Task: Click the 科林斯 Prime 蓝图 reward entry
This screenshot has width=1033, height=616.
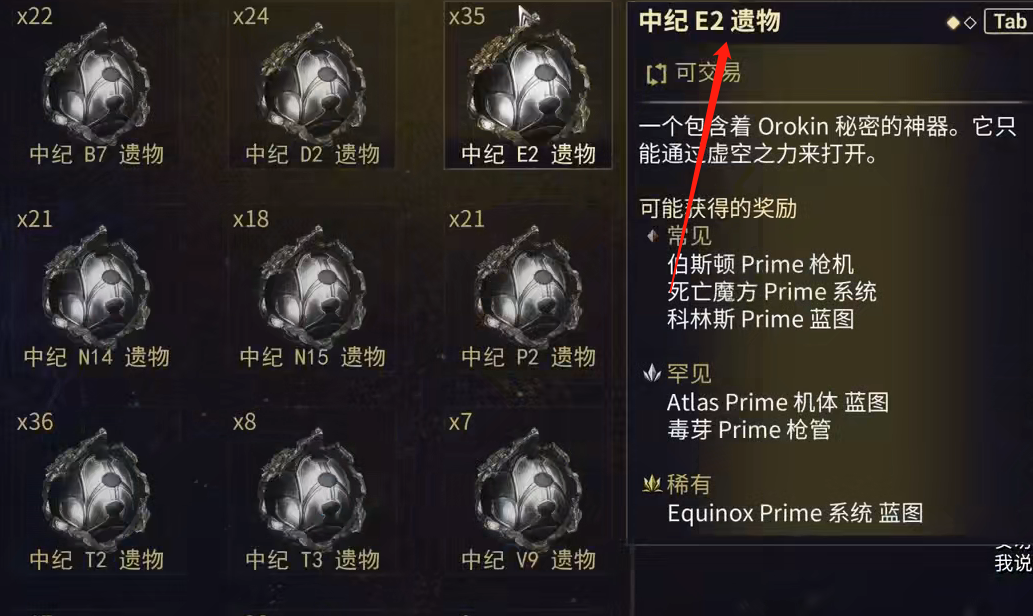Action: coord(761,319)
